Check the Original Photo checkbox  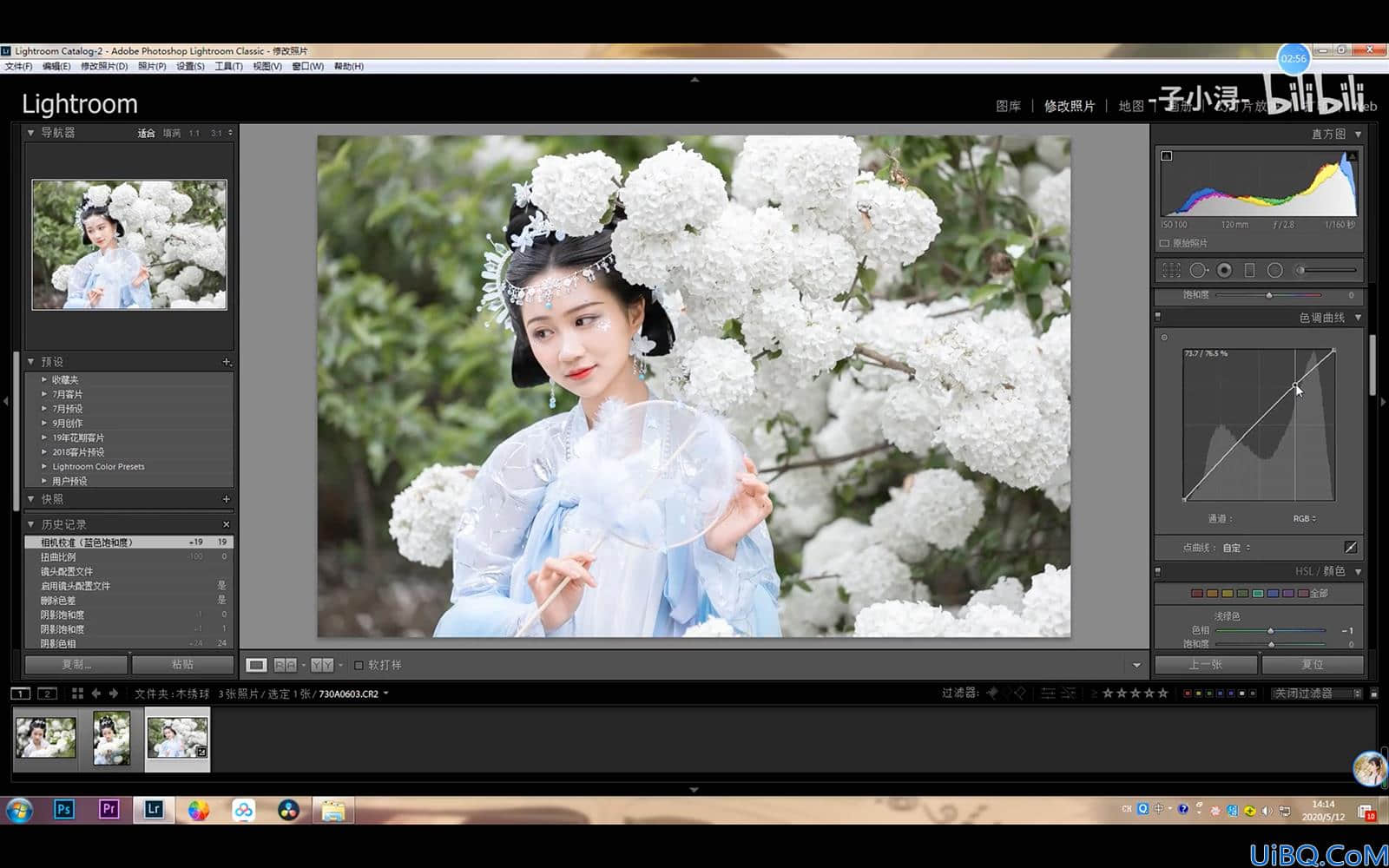1164,243
